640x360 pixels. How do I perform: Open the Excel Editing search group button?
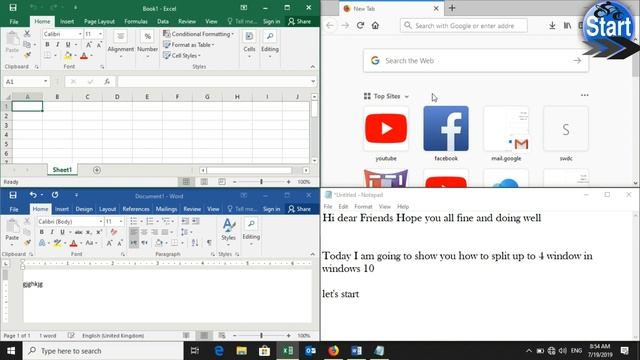tap(270, 44)
